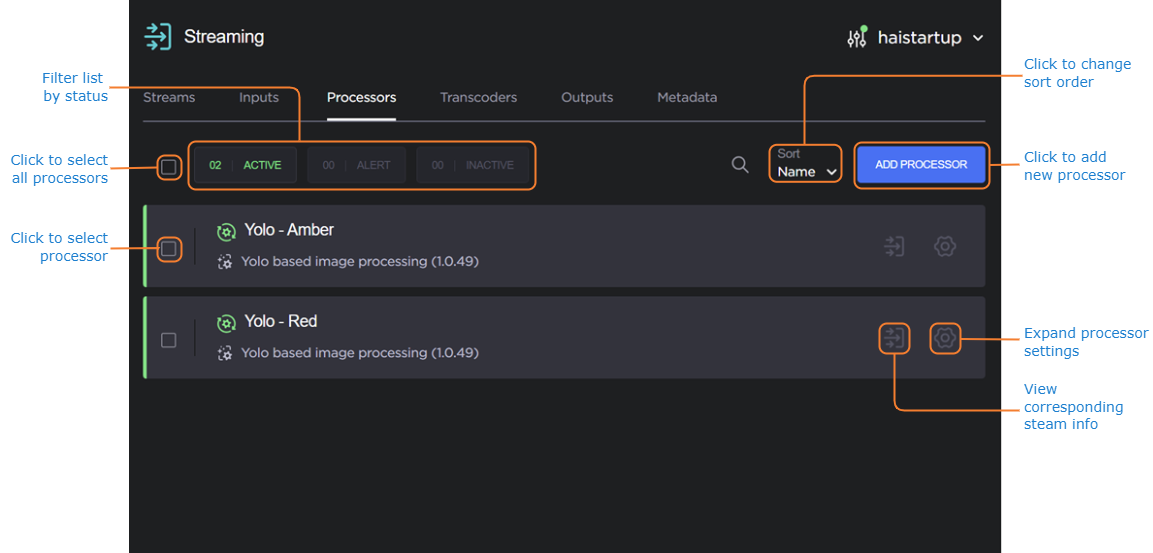Click the search magnifier icon
Image resolution: width=1153 pixels, height=553 pixels.
tap(739, 165)
